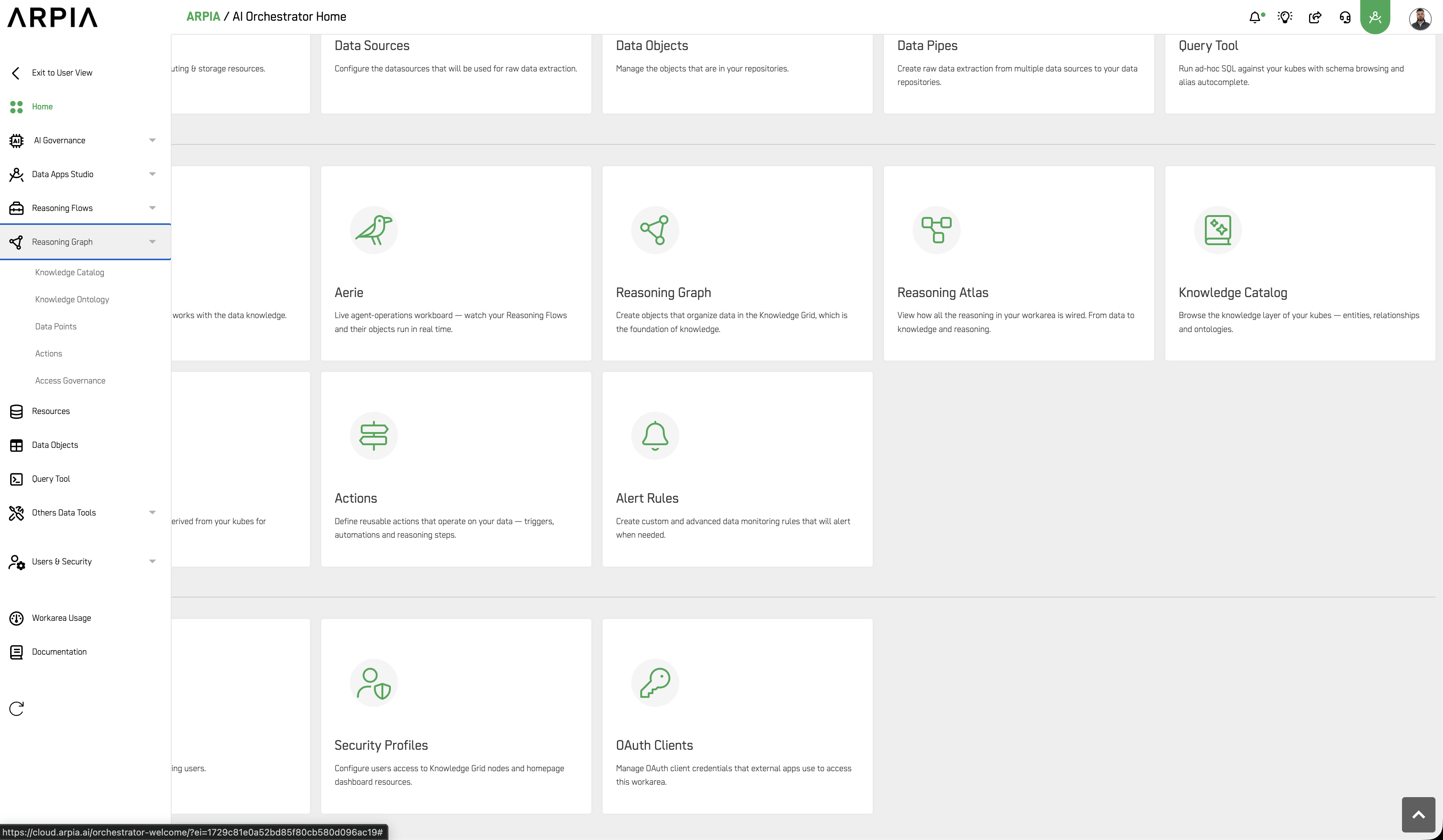Click the Reasoning Atlas diagram icon
This screenshot has width=1443, height=840.
(x=936, y=230)
